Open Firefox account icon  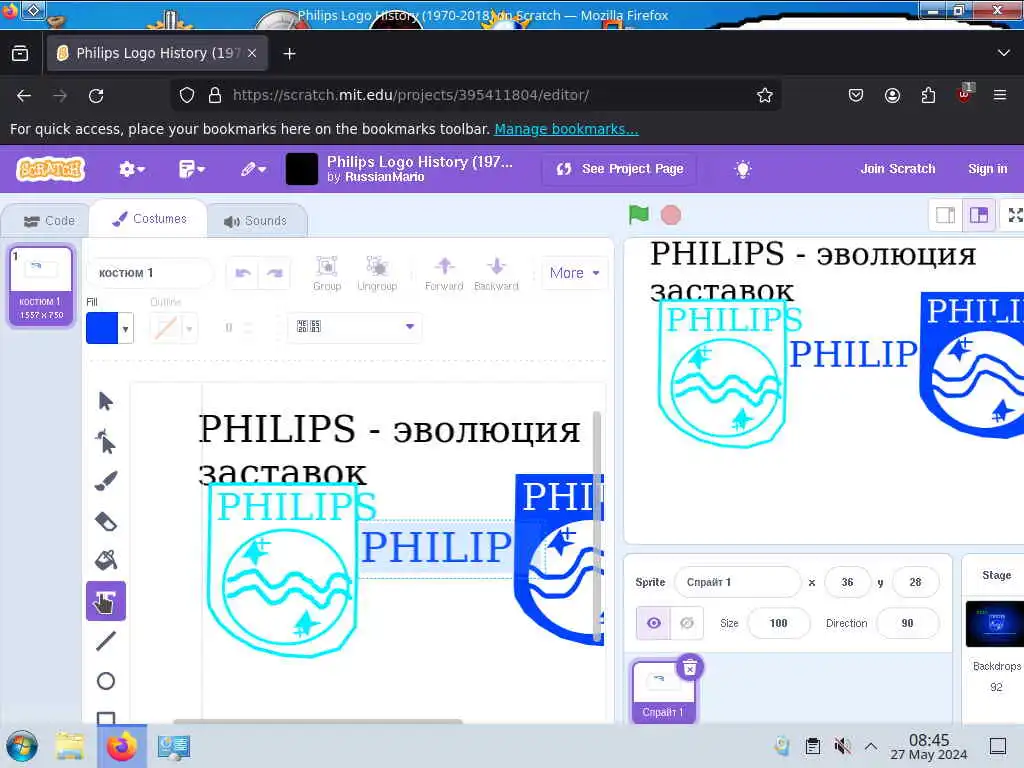pyautogui.click(x=892, y=96)
